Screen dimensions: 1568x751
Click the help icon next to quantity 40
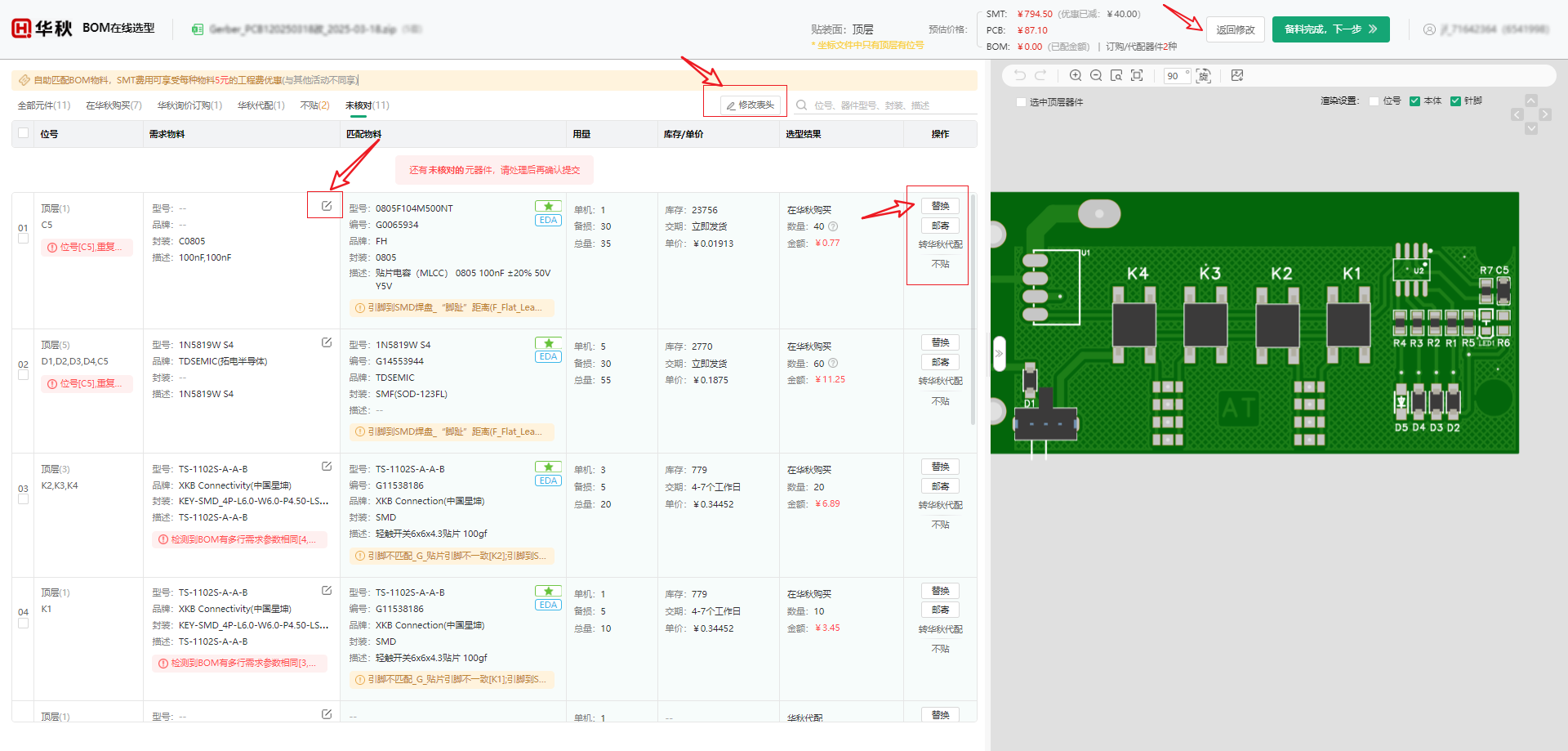[833, 226]
